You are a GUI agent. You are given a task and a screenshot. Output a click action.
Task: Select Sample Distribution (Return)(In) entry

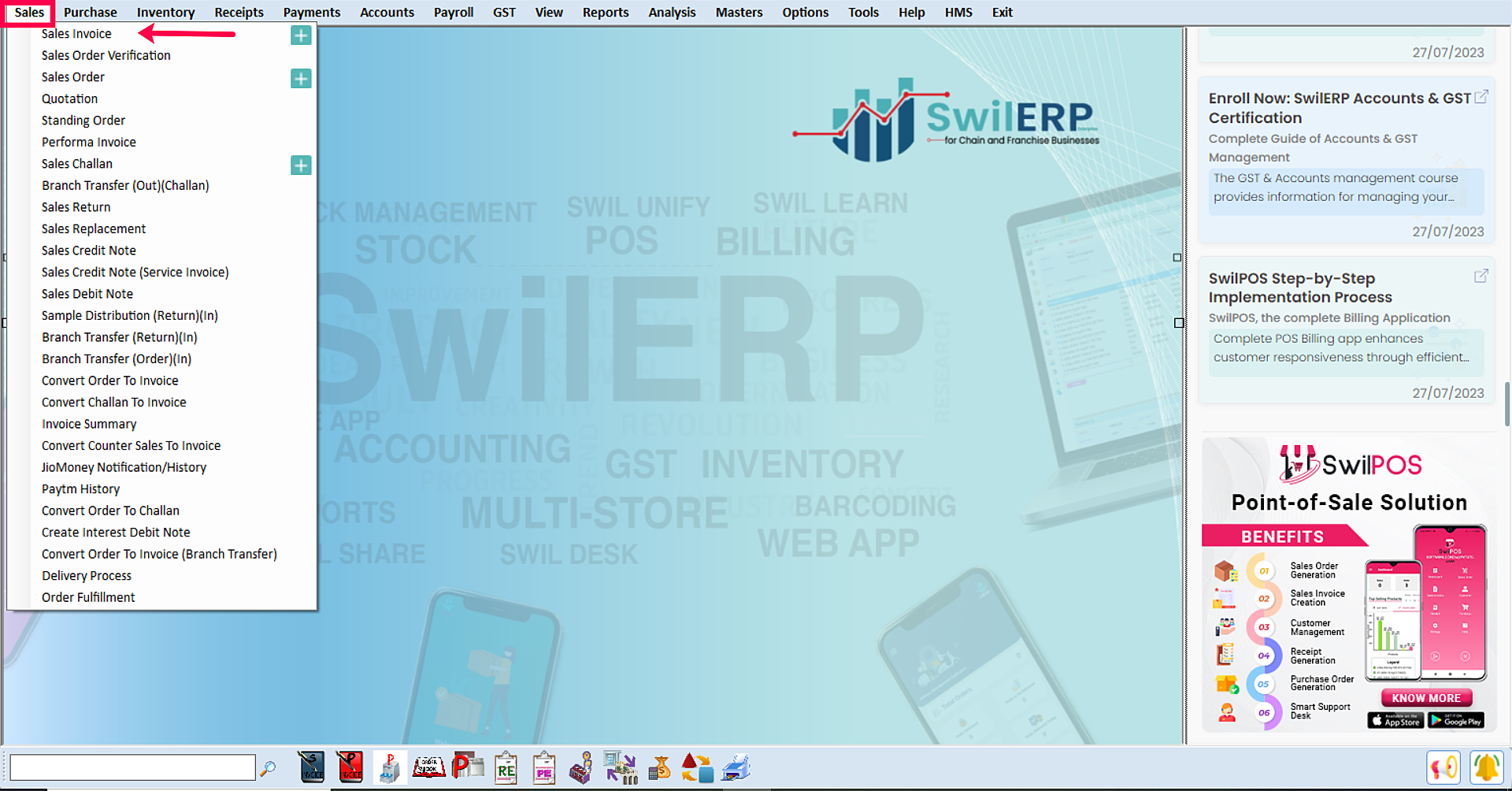(x=129, y=315)
